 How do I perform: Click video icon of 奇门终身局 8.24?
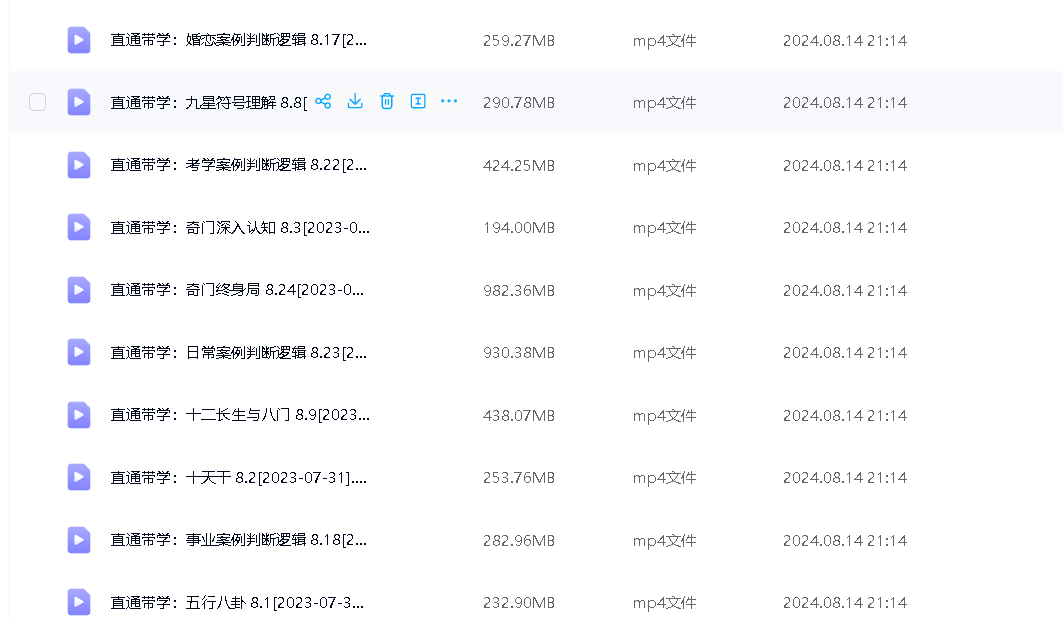(x=79, y=290)
